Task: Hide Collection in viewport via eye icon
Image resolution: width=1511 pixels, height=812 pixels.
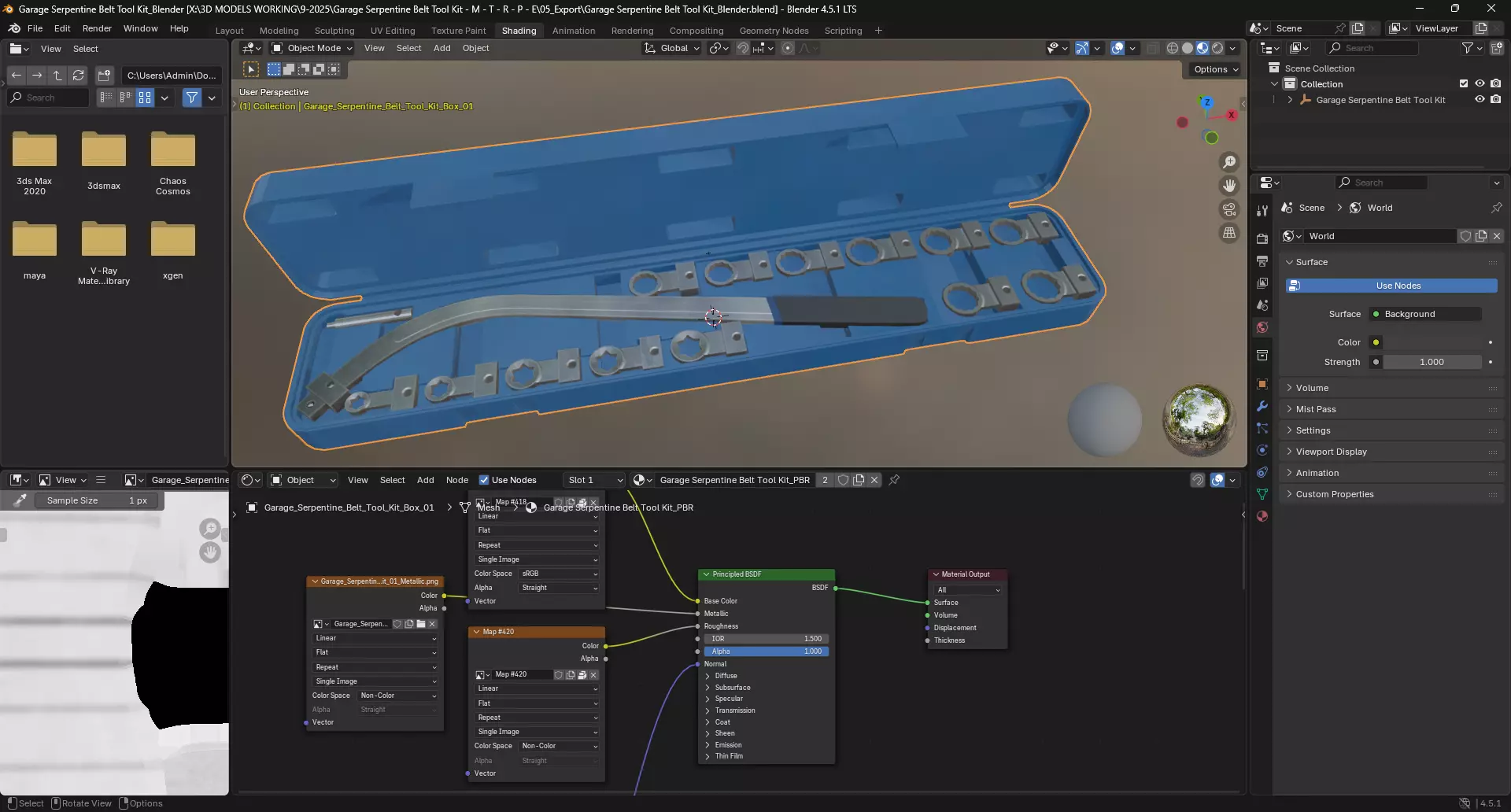Action: (x=1480, y=83)
